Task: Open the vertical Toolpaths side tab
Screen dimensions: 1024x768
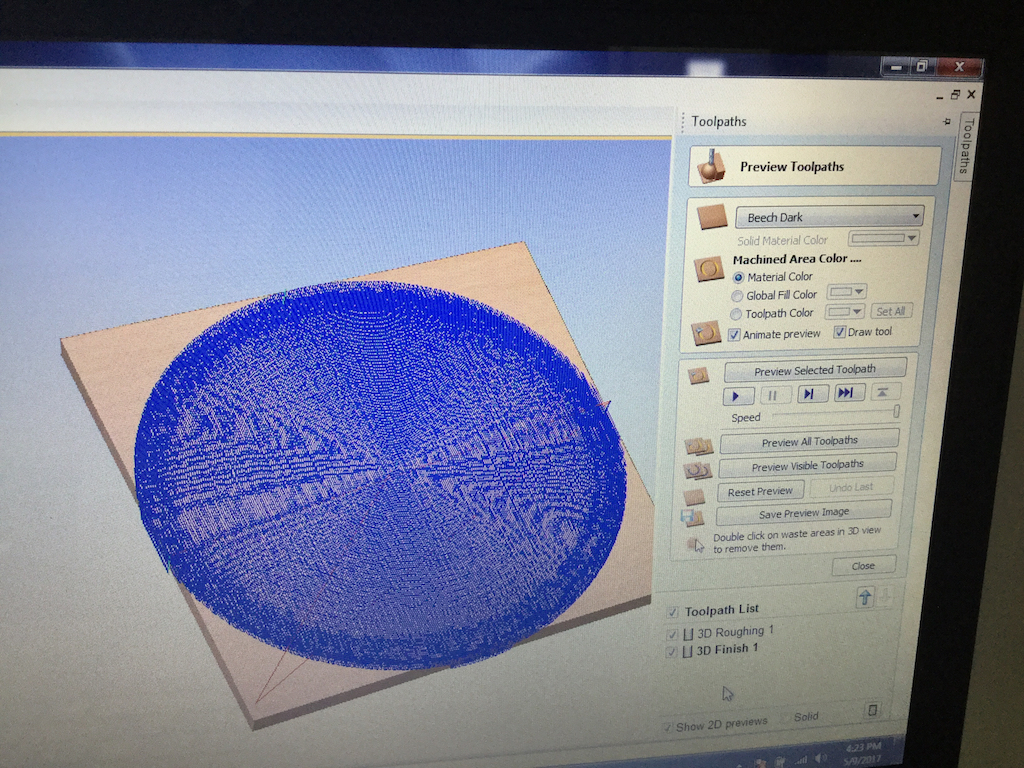Action: click(x=967, y=146)
